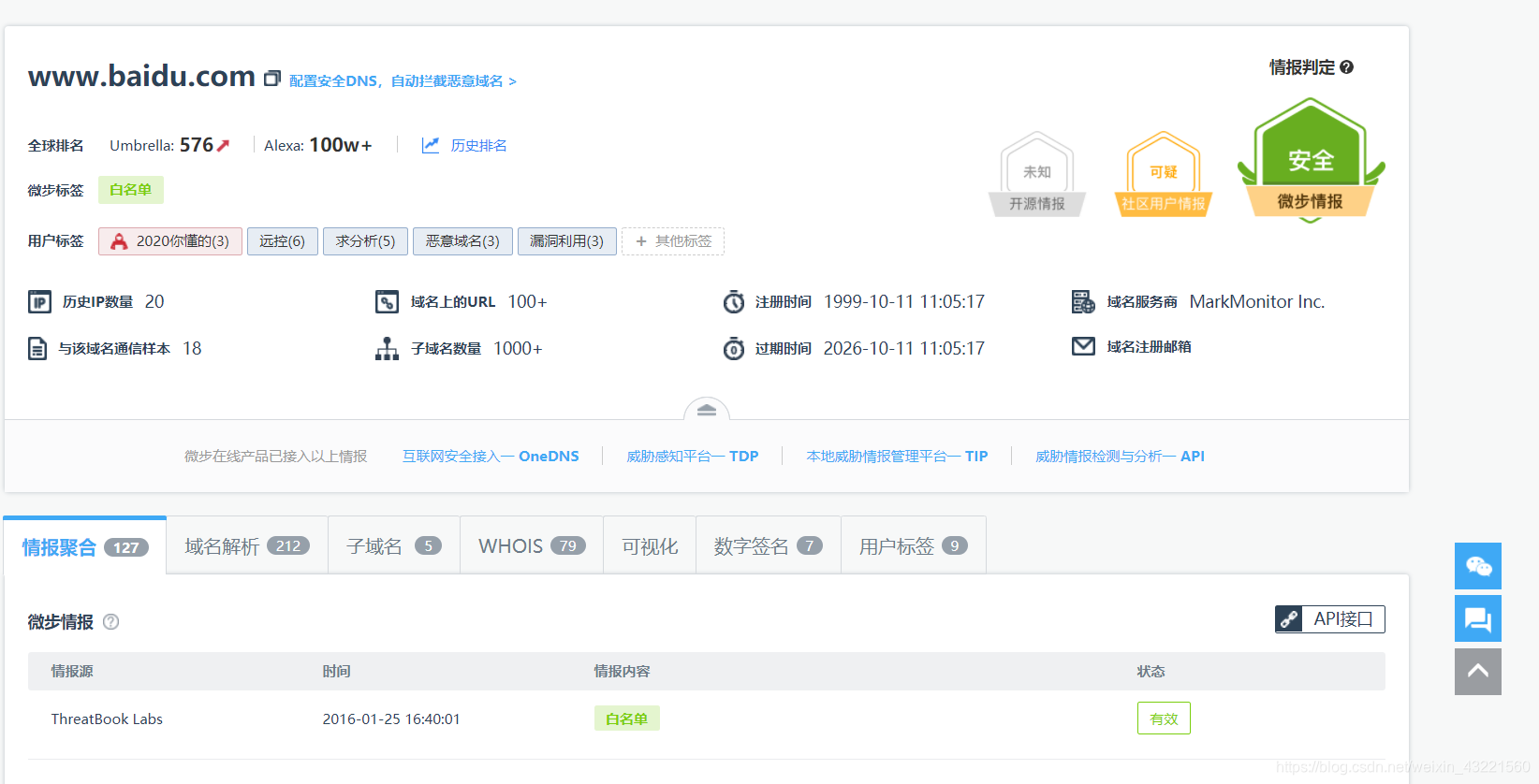Click the ThreatBook Labs source cell
Viewport: 1539px width, 784px height.
coord(107,719)
